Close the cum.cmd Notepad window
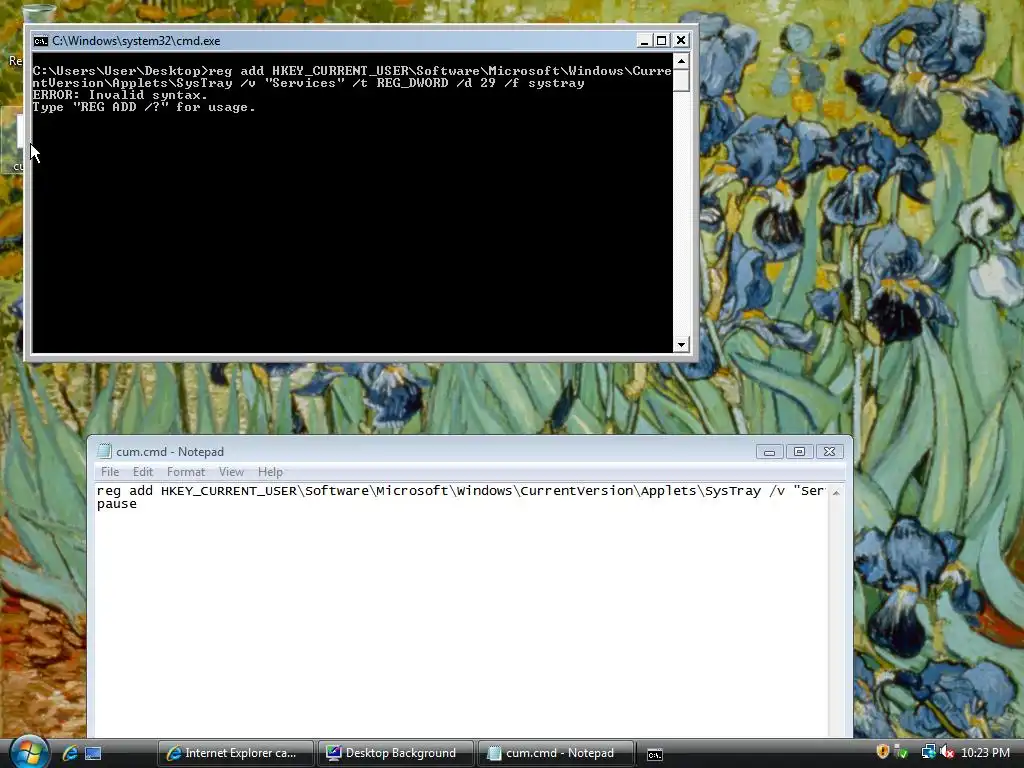Viewport: 1024px width, 768px height. (829, 452)
